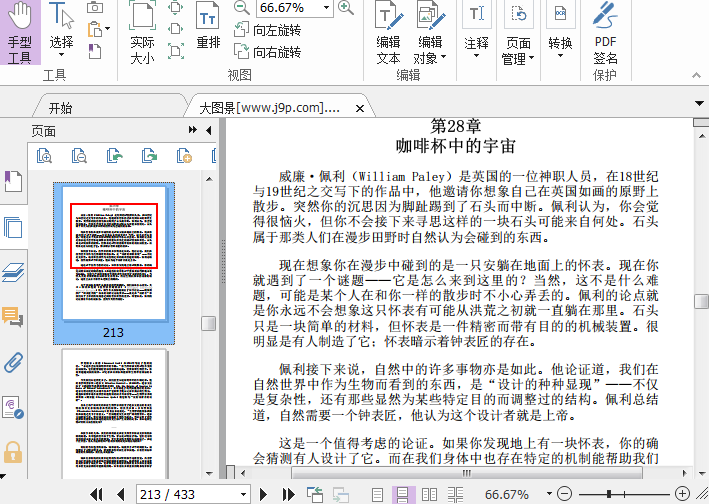
Task: Switch to the 开始 tab
Action: tap(61, 108)
